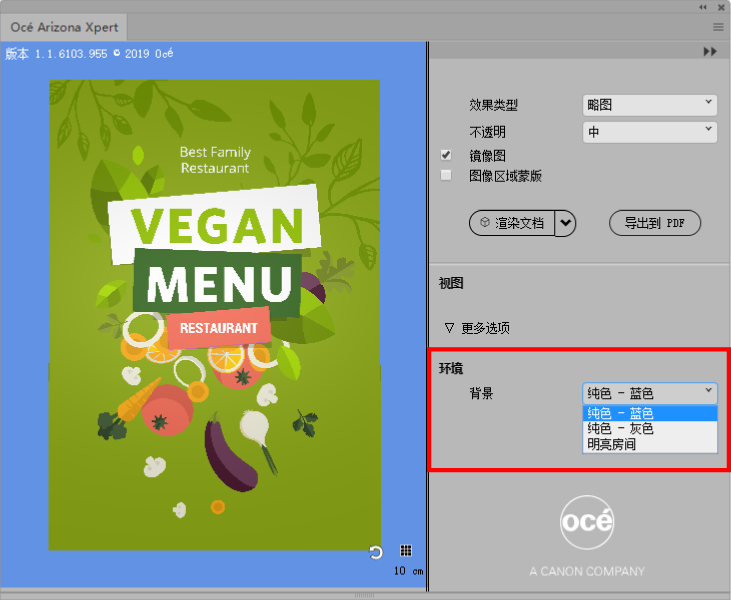
Task: Toggle the grid icon in preview
Action: tap(406, 551)
